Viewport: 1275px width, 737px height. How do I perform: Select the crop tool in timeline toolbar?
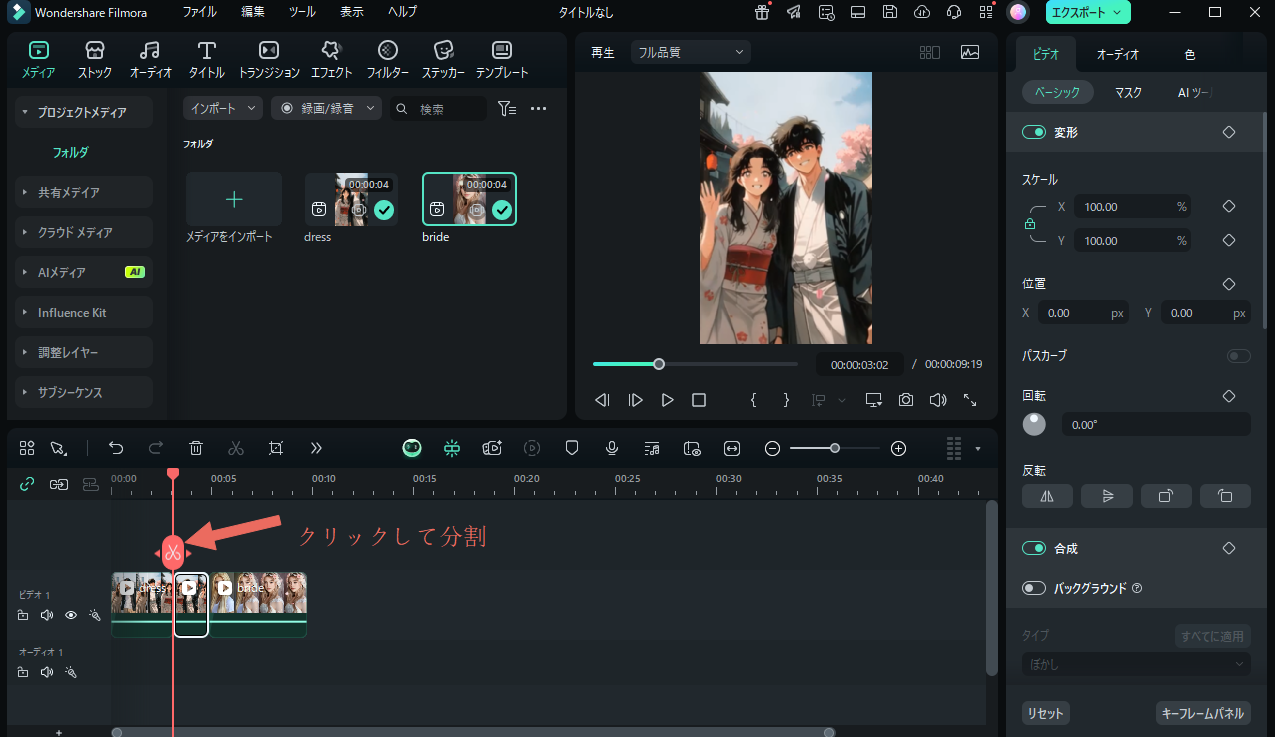pyautogui.click(x=276, y=448)
